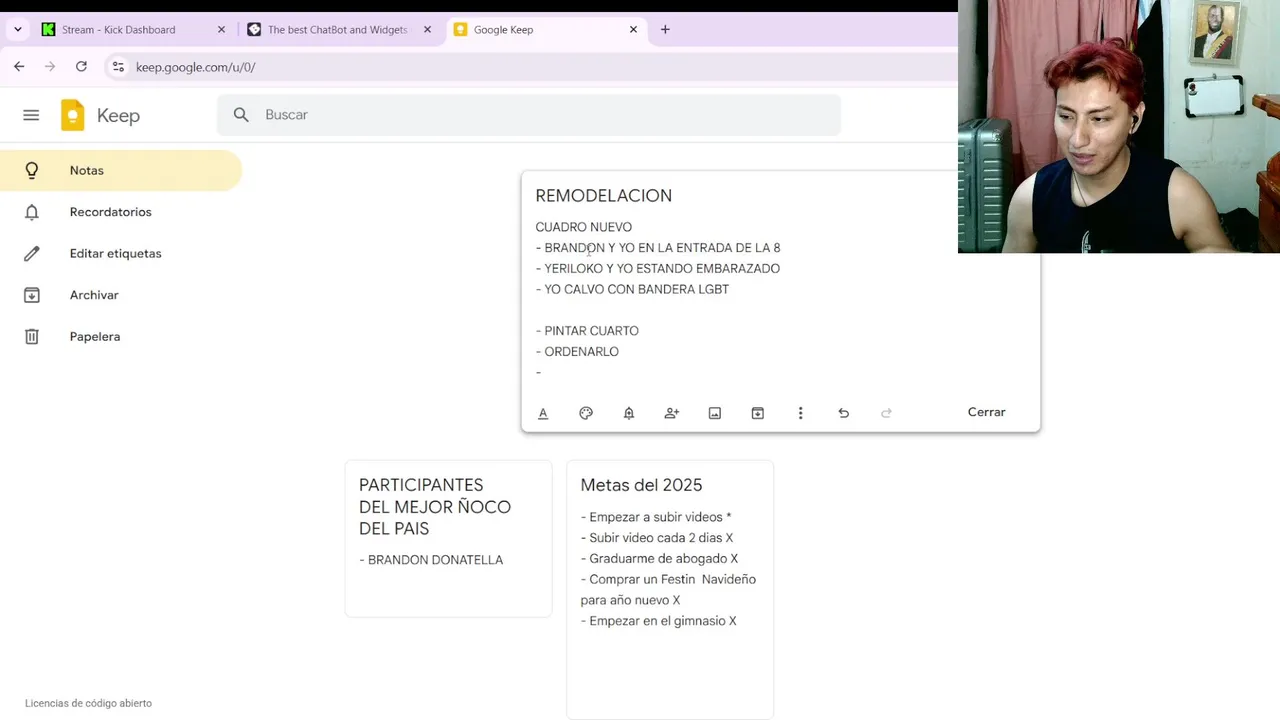Close the Google Keep tab
This screenshot has width=1280, height=720.
pyautogui.click(x=633, y=30)
